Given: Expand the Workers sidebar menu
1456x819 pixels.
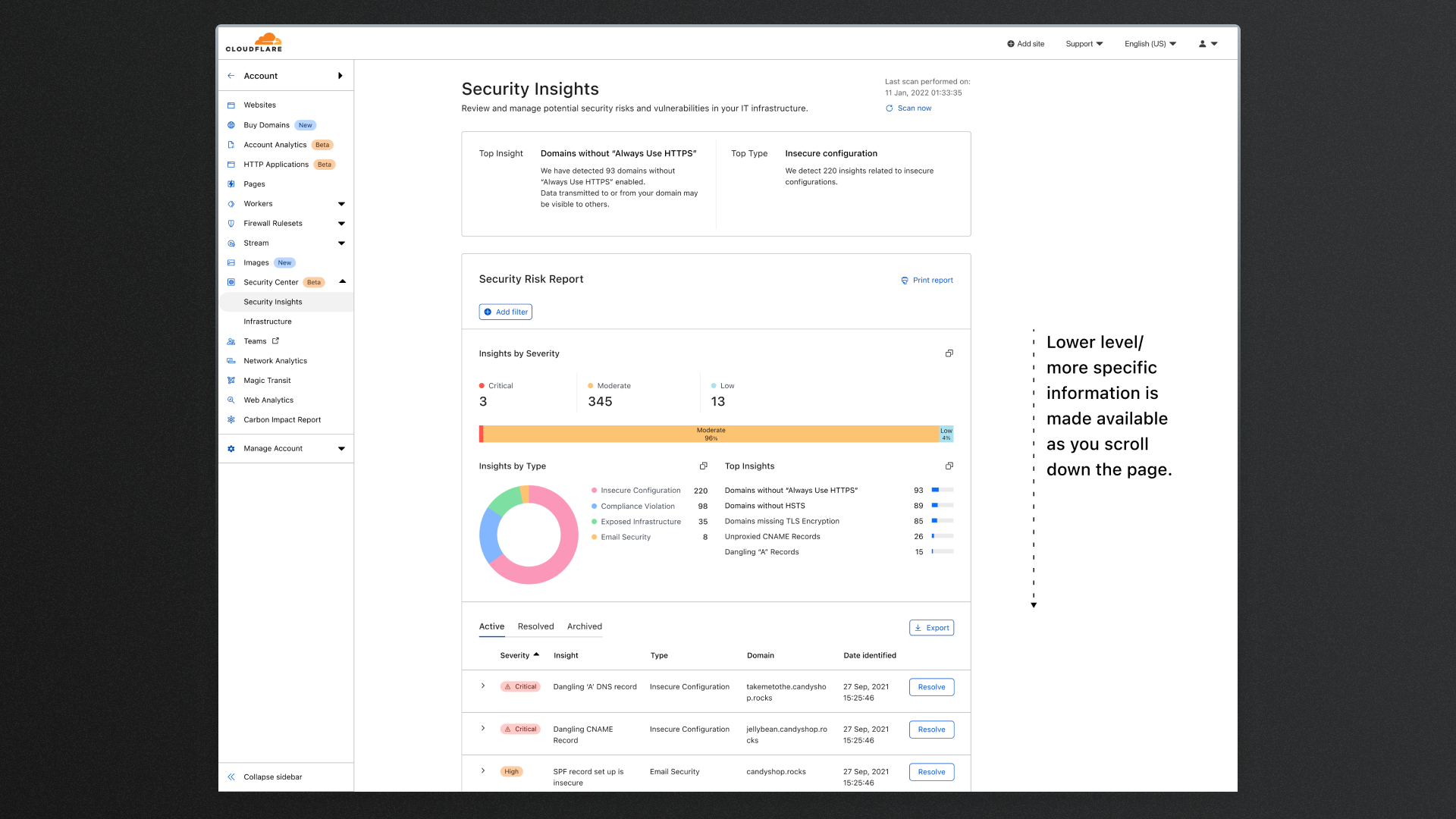Looking at the screenshot, I should (341, 204).
